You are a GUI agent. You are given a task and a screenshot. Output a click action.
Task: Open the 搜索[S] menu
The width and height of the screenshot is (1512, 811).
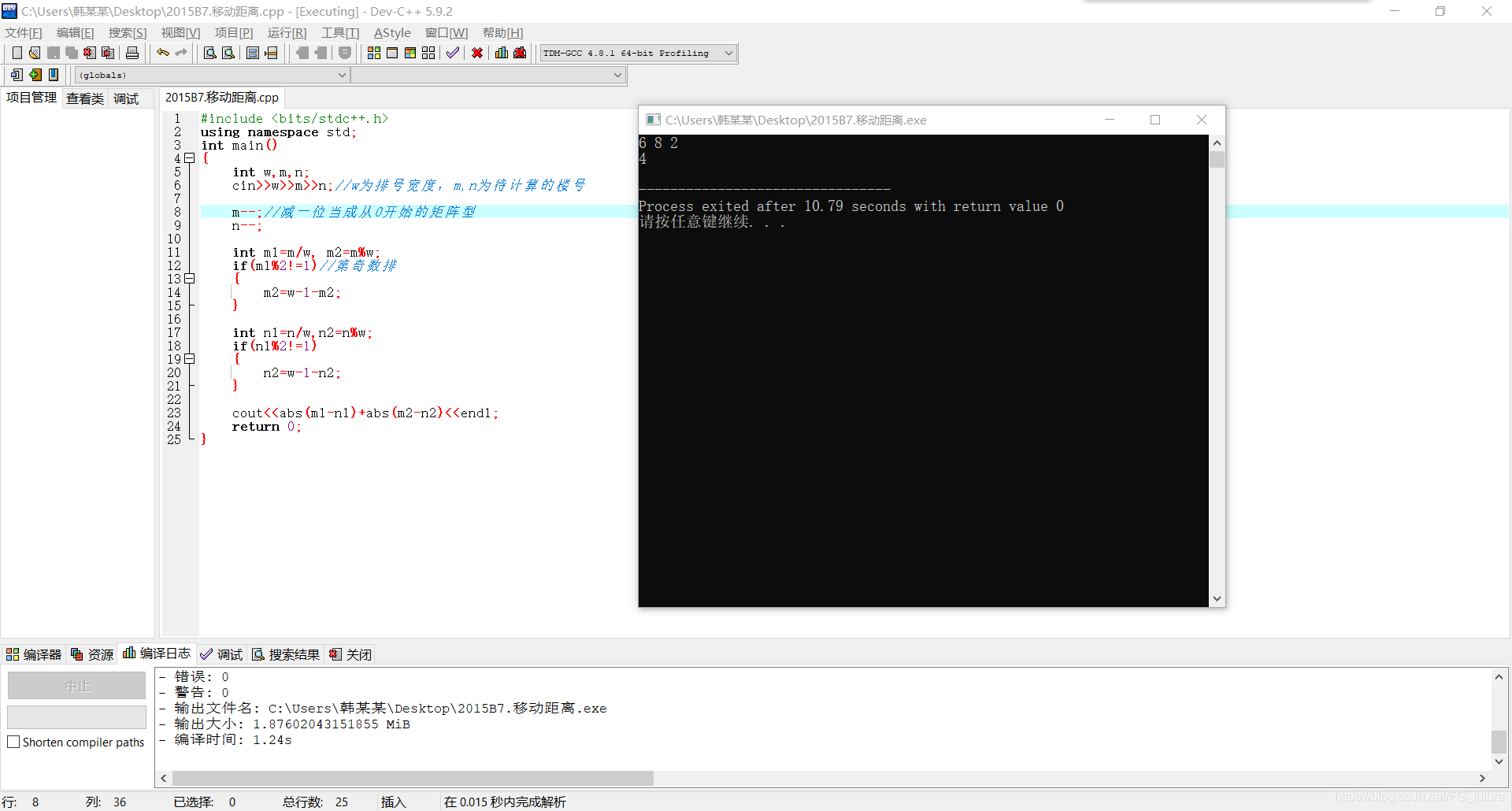click(128, 32)
